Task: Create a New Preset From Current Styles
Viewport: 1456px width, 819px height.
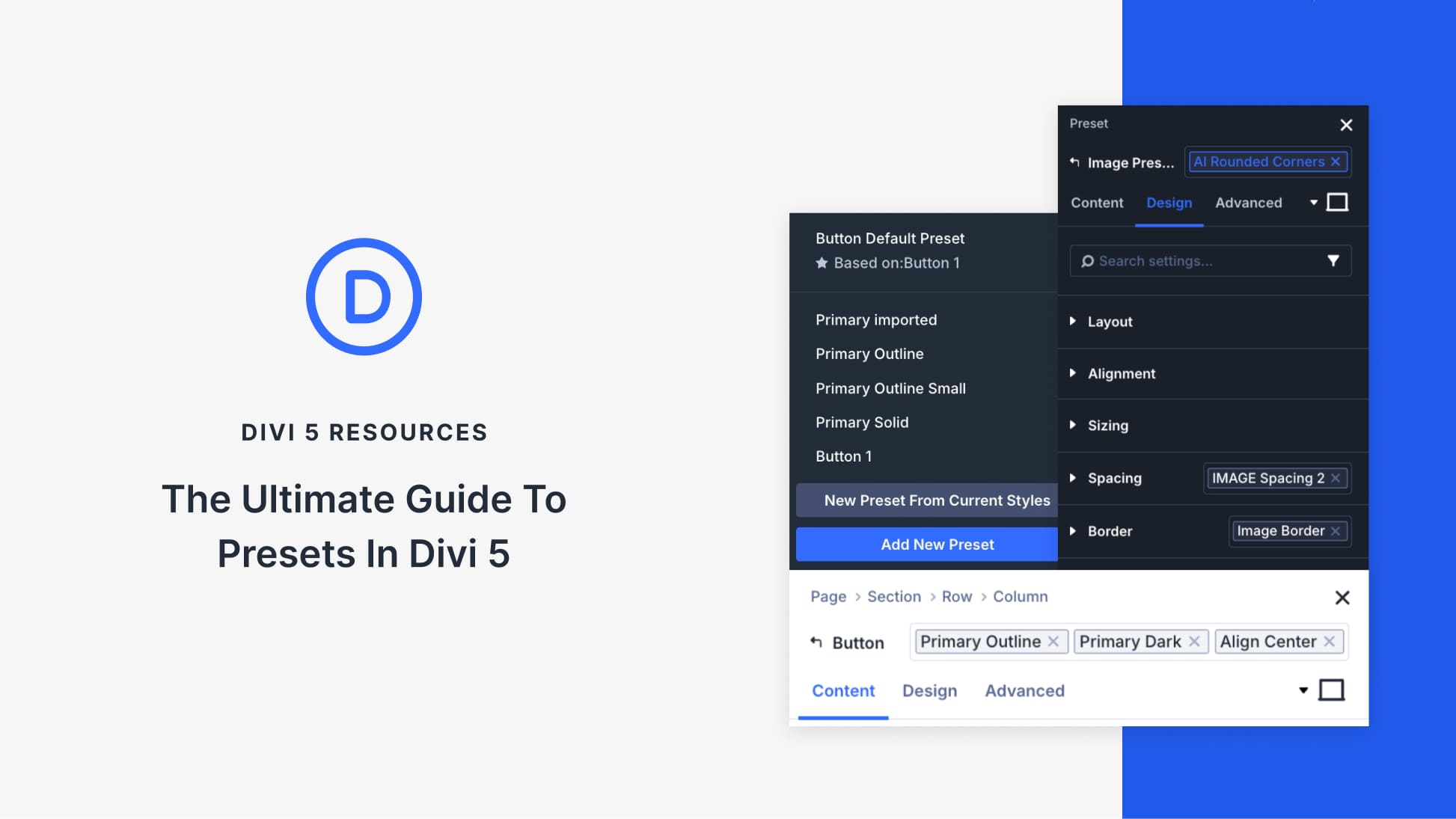Action: pyautogui.click(x=937, y=500)
